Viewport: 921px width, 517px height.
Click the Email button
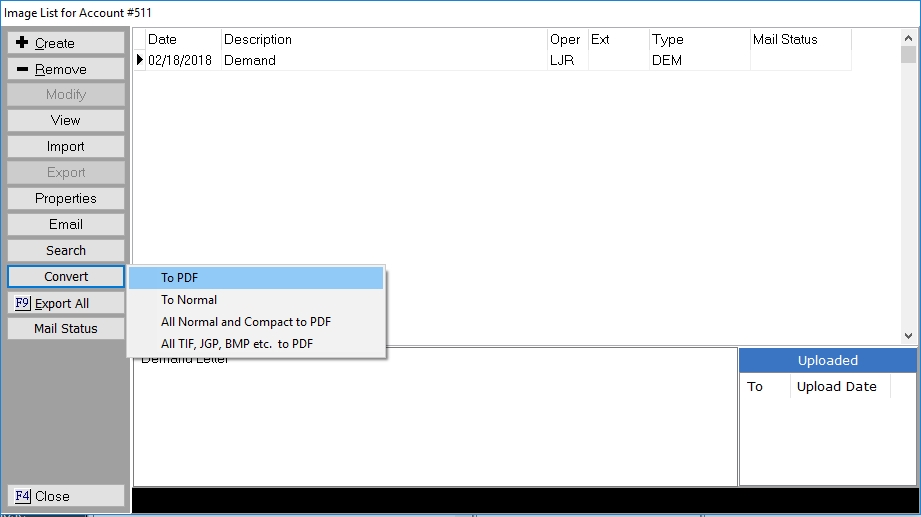coord(66,224)
